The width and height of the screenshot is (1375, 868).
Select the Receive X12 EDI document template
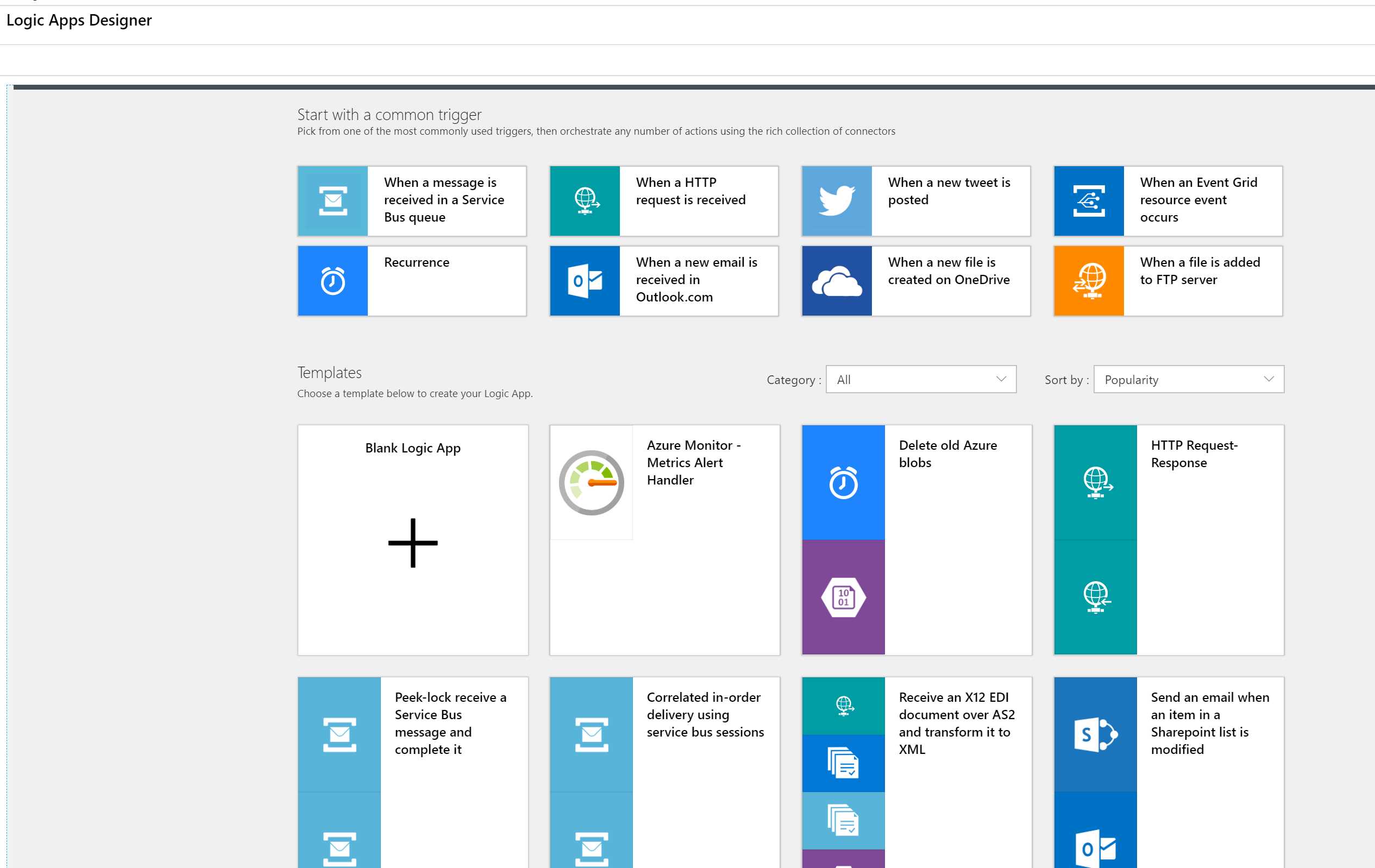pos(916,771)
